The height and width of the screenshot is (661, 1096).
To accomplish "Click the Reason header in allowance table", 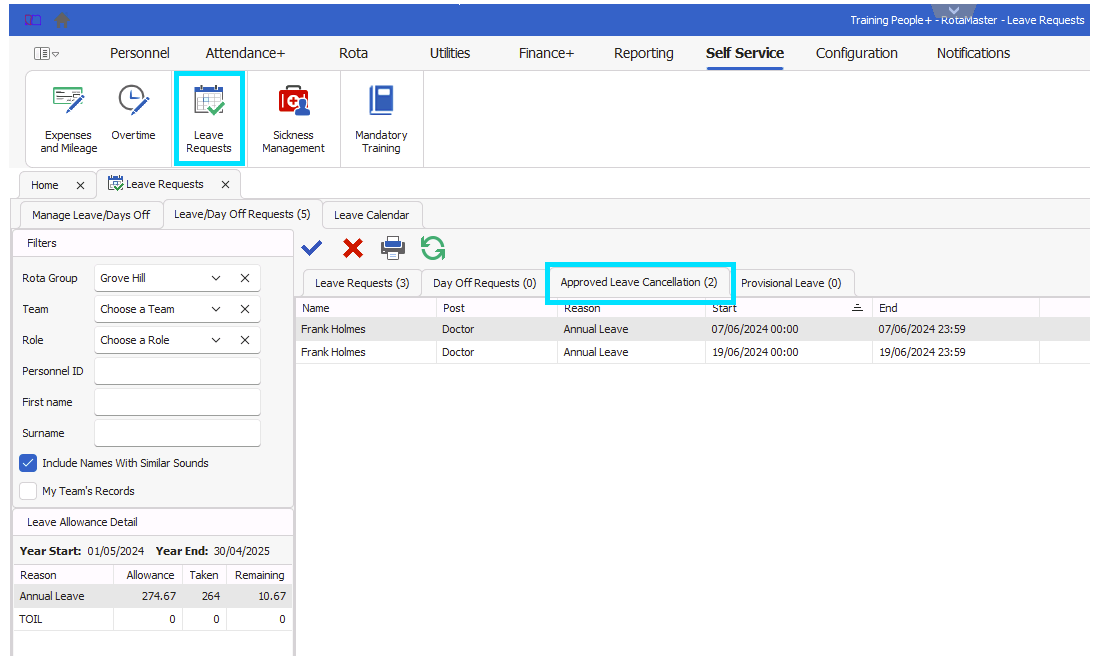I will (x=64, y=575).
